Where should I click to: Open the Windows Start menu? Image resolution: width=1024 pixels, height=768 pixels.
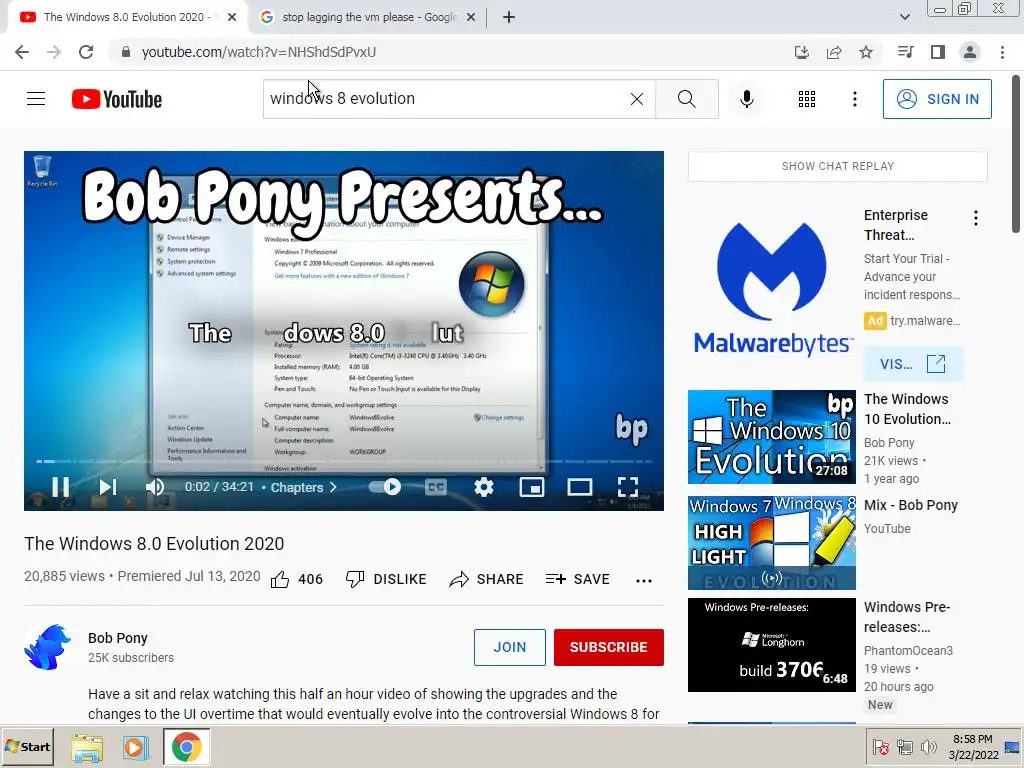click(27, 746)
